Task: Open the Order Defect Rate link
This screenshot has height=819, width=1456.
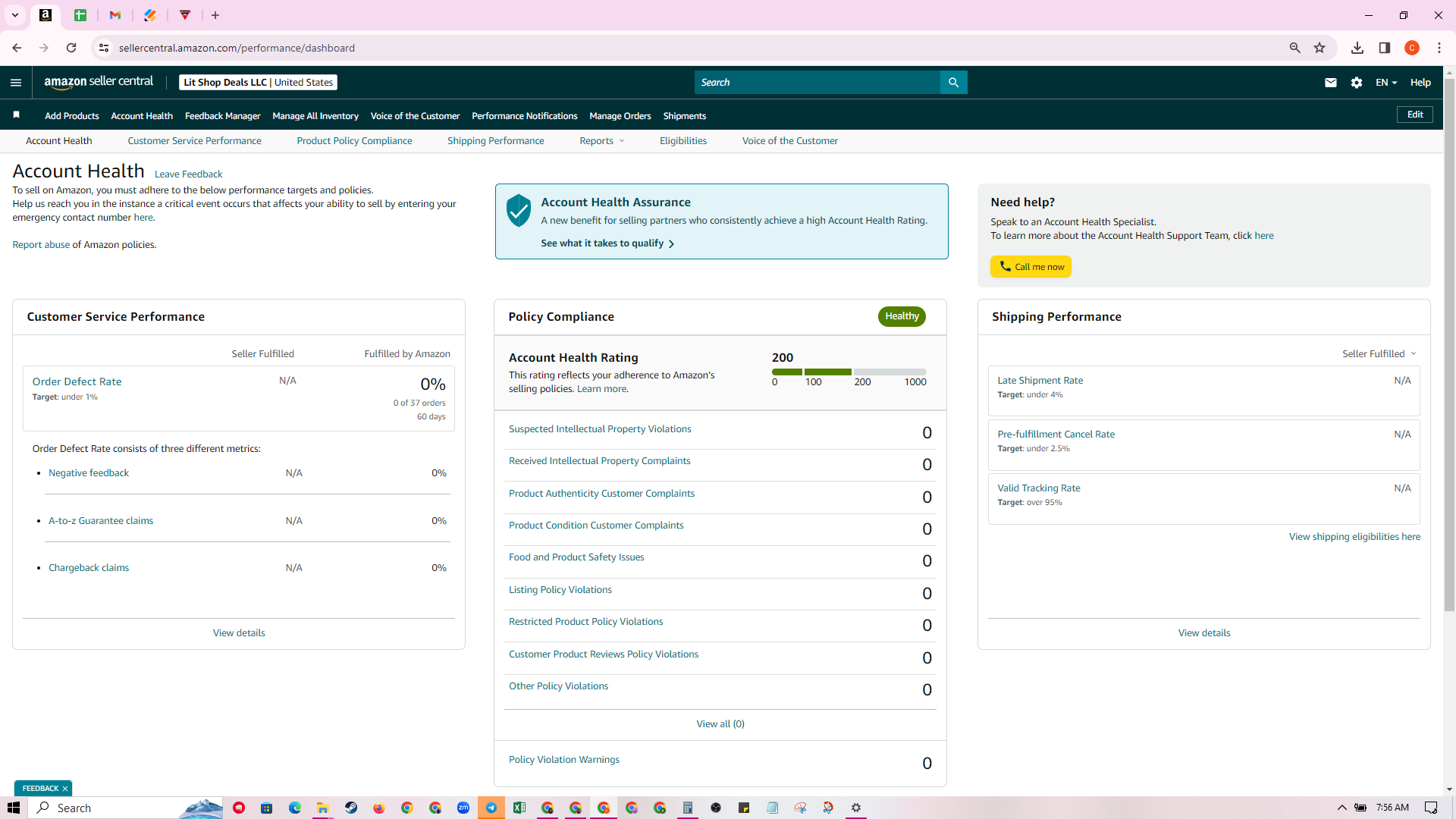Action: tap(77, 381)
